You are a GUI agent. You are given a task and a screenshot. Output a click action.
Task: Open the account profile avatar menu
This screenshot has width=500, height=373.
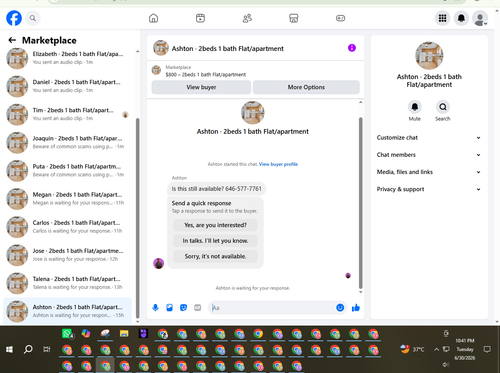(480, 18)
